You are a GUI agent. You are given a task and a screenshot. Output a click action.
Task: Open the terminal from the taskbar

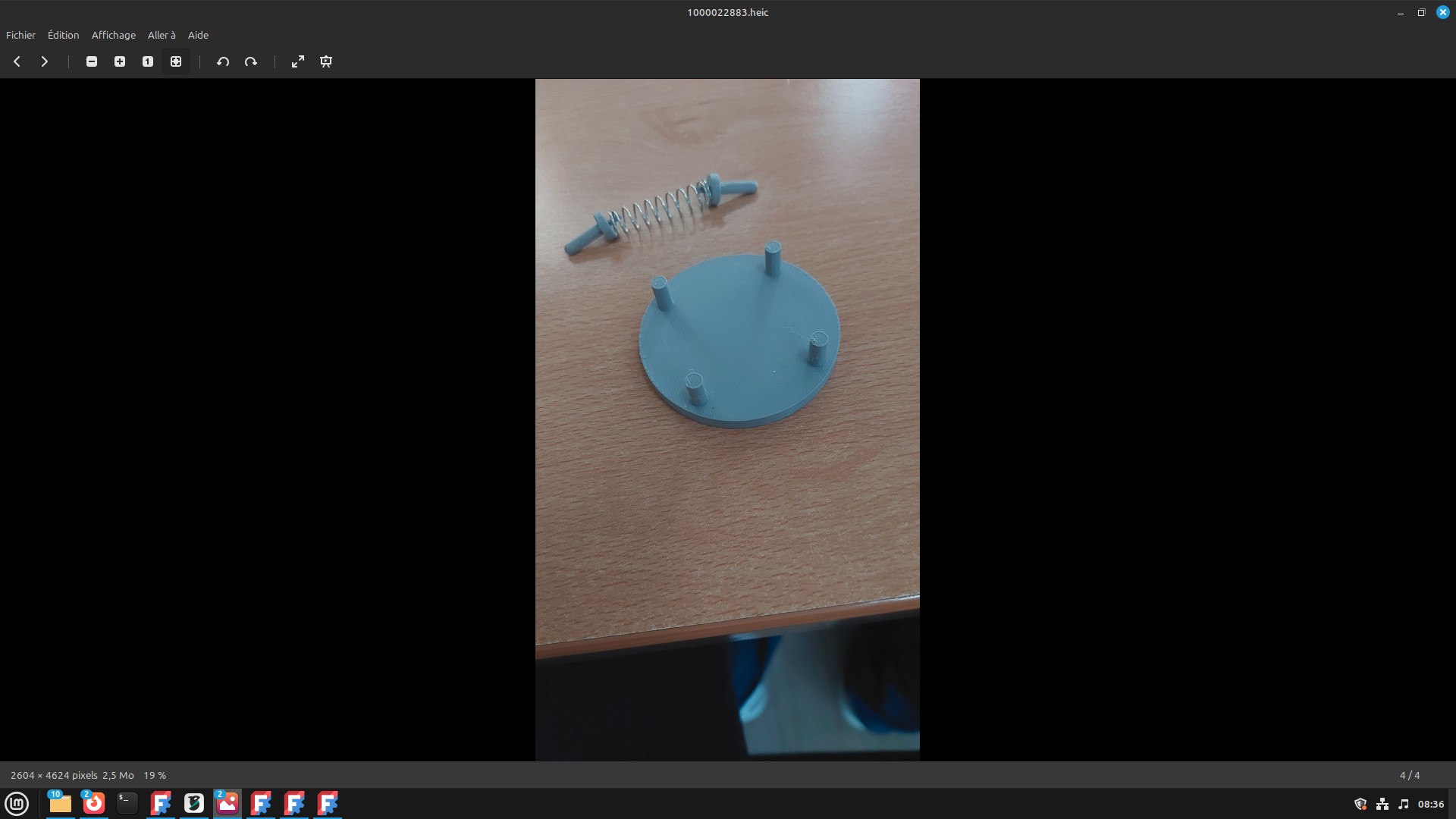[x=127, y=803]
